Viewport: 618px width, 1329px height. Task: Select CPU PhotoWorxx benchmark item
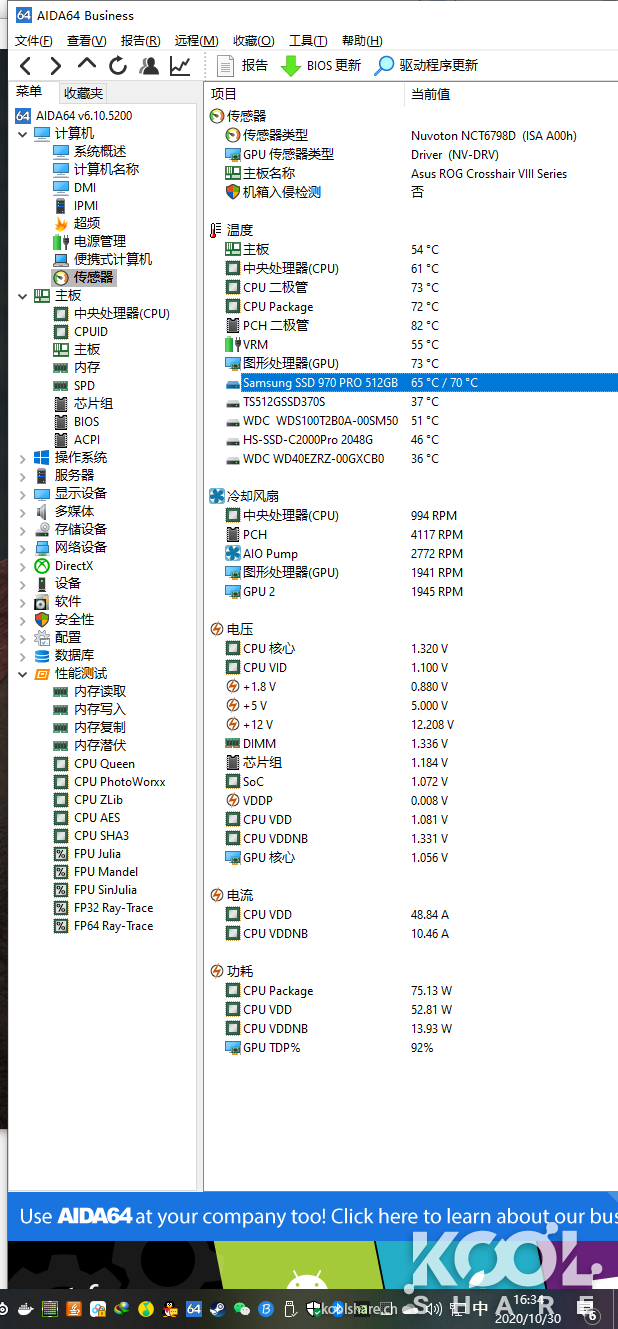pyautogui.click(x=120, y=781)
